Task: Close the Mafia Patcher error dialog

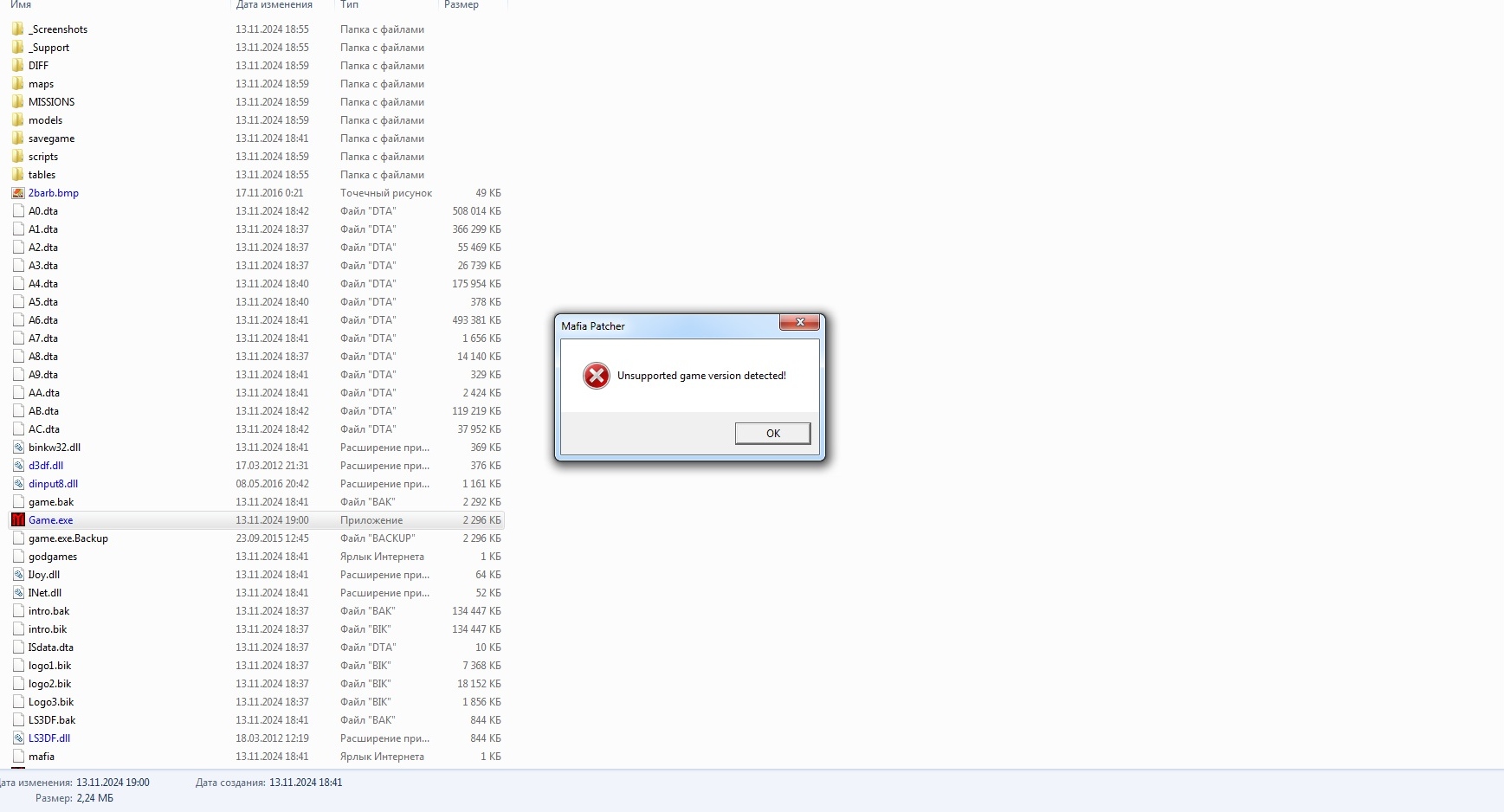Action: [x=799, y=323]
